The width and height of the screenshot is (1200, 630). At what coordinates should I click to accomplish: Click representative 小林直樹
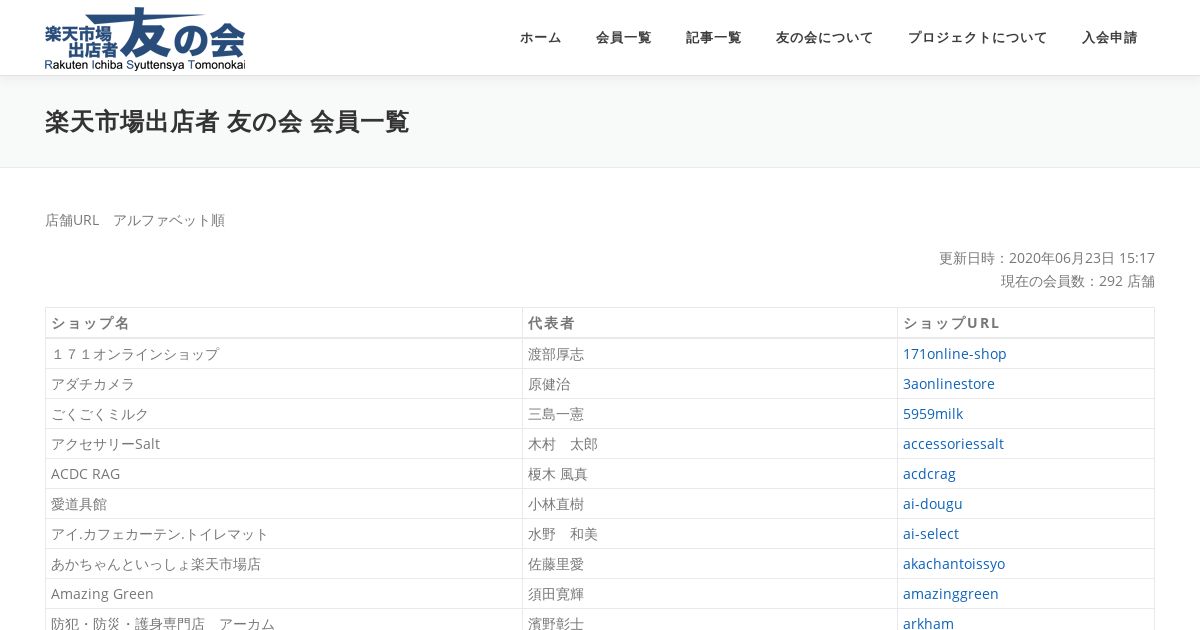(x=710, y=504)
